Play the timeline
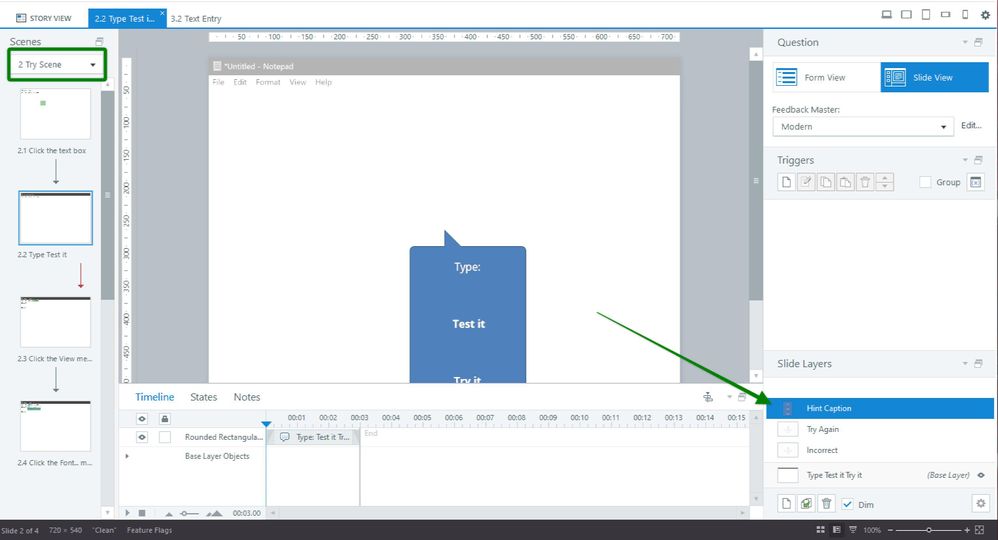Image resolution: width=998 pixels, height=540 pixels. click(x=127, y=513)
